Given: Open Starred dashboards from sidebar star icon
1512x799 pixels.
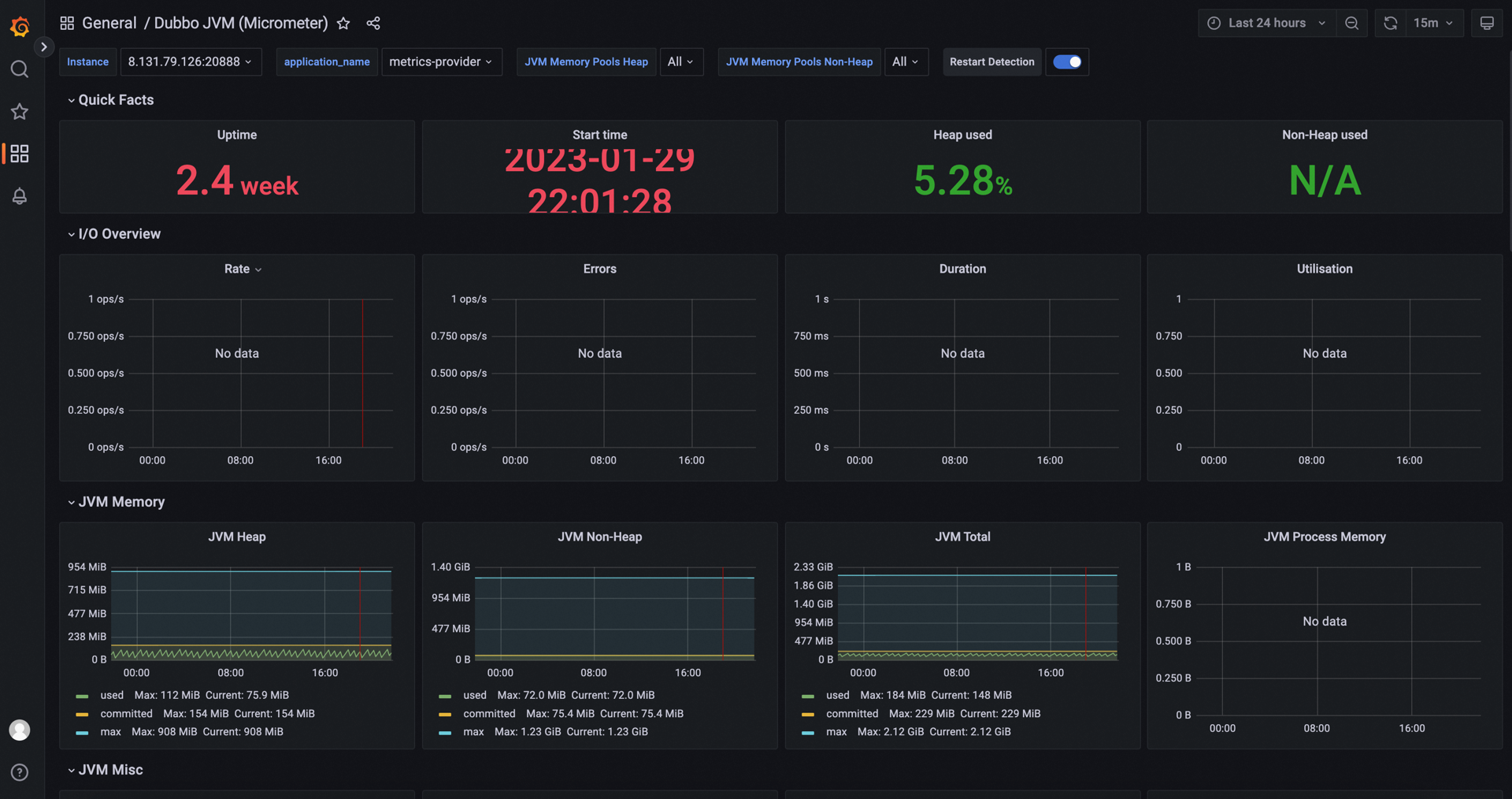Looking at the screenshot, I should (20, 112).
